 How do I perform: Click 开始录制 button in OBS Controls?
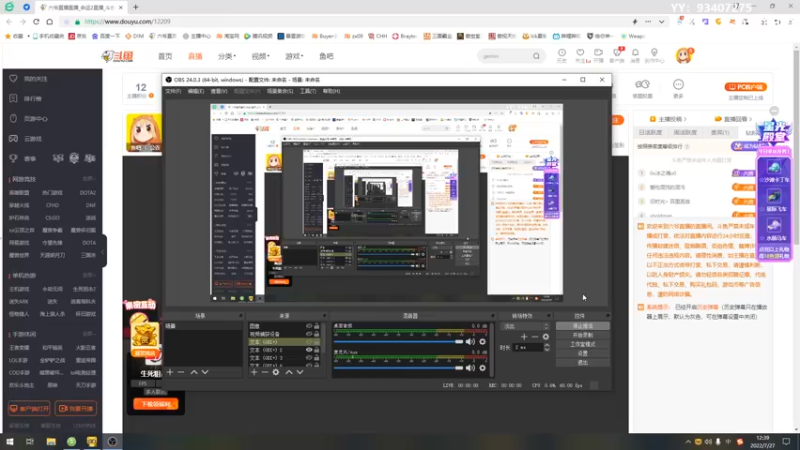[x=583, y=335]
